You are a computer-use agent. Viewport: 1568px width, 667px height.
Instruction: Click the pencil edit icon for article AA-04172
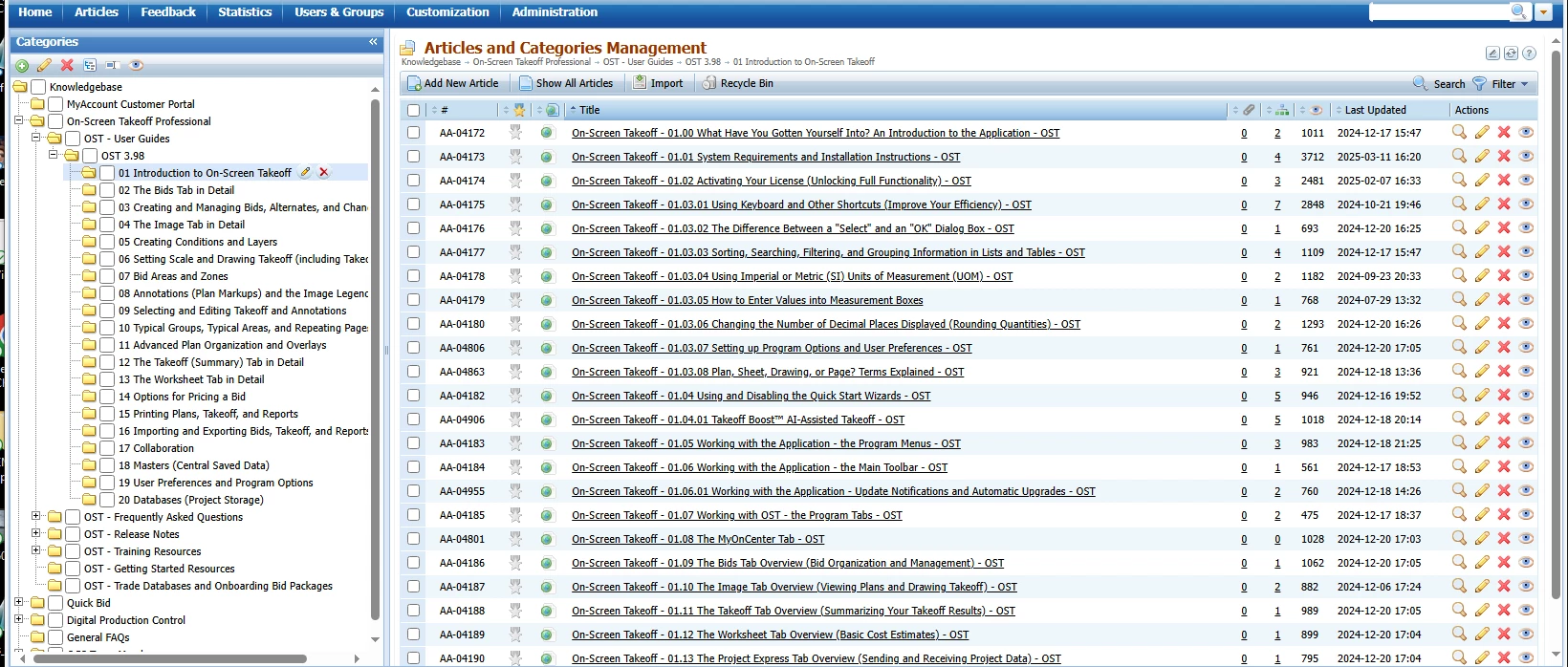coord(1482,132)
